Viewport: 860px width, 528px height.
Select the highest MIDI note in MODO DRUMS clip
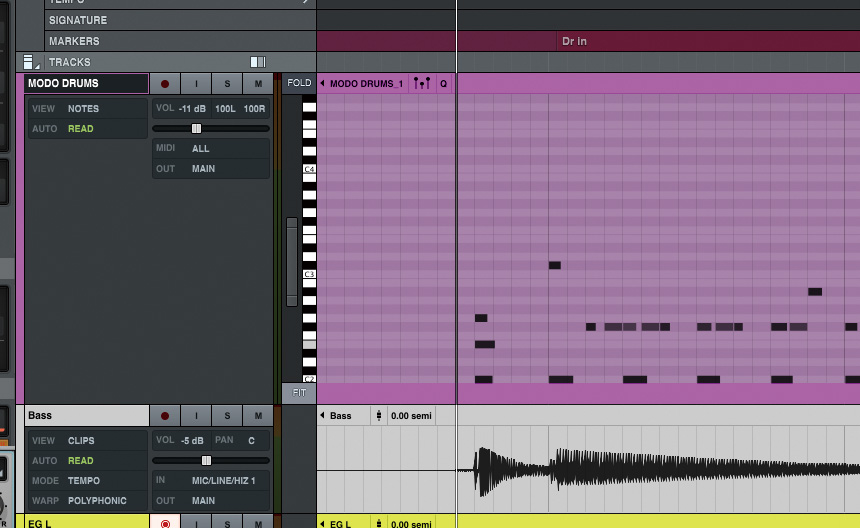point(555,265)
